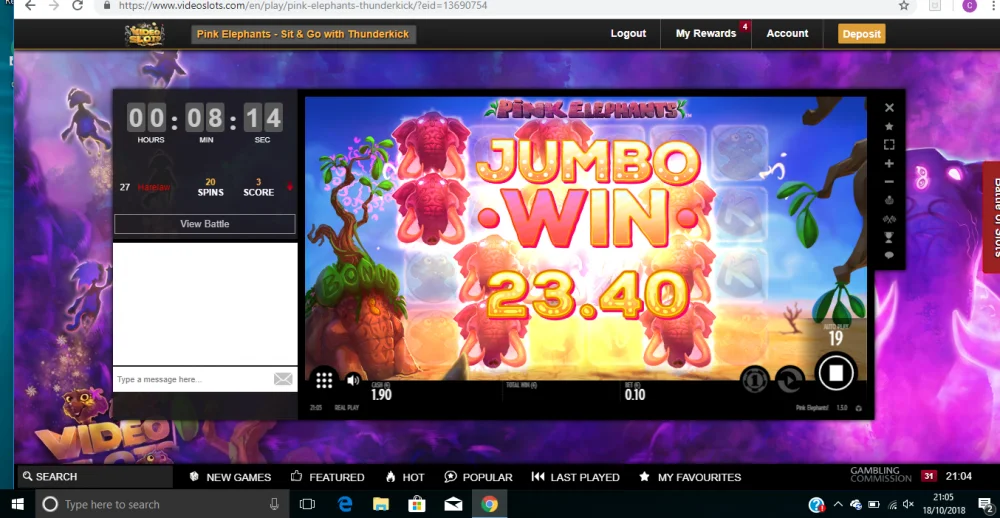
Task: Open chat speech bubble icon in side panel
Action: (889, 255)
